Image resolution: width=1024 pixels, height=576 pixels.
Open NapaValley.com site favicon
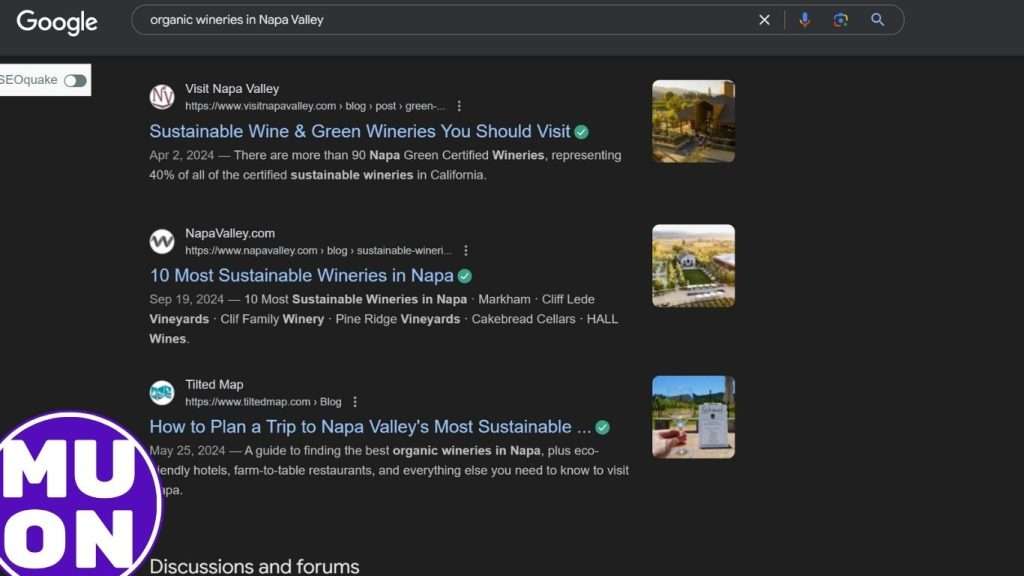click(162, 241)
